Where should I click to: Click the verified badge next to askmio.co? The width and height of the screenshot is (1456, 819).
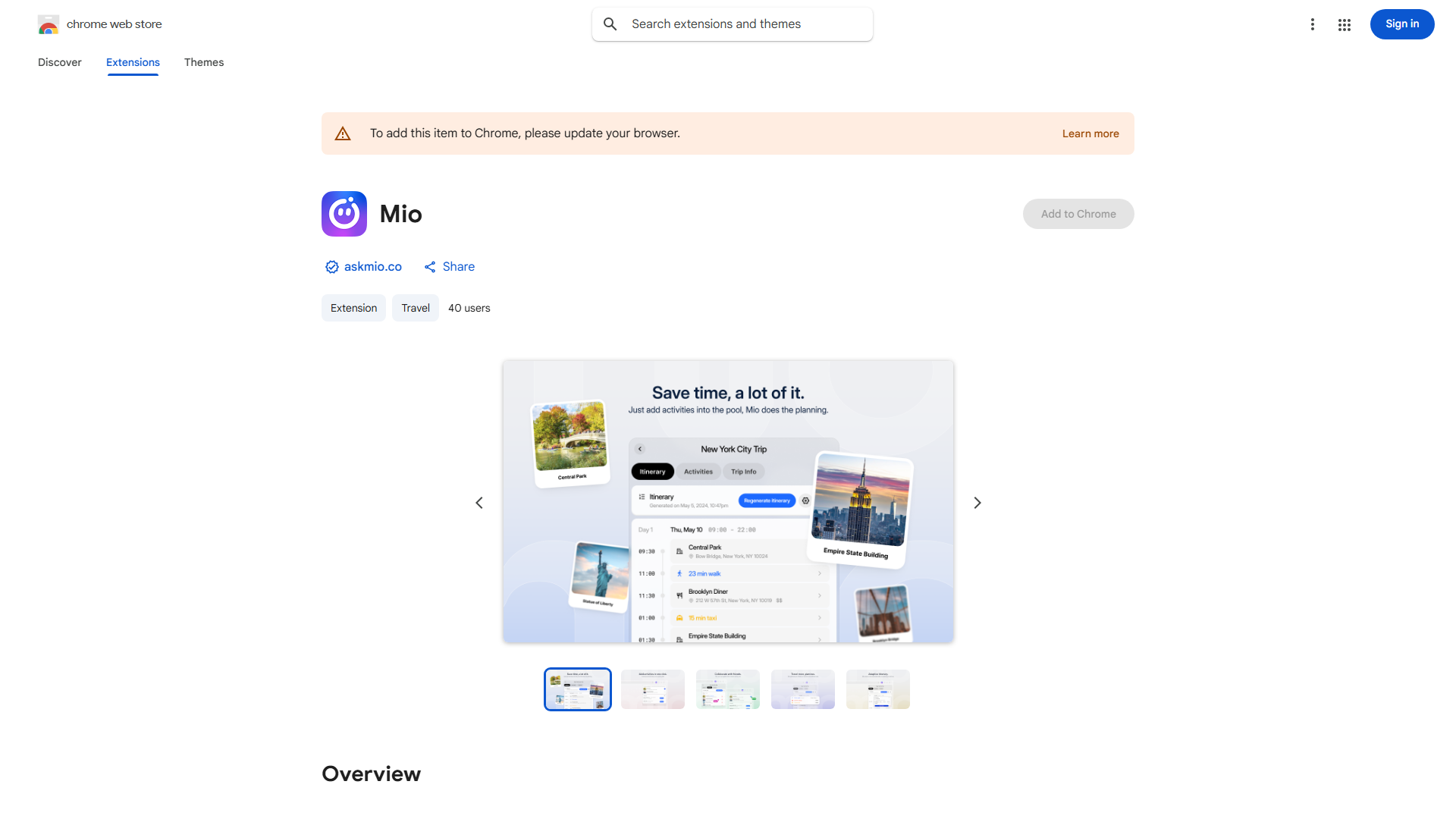[x=331, y=267]
